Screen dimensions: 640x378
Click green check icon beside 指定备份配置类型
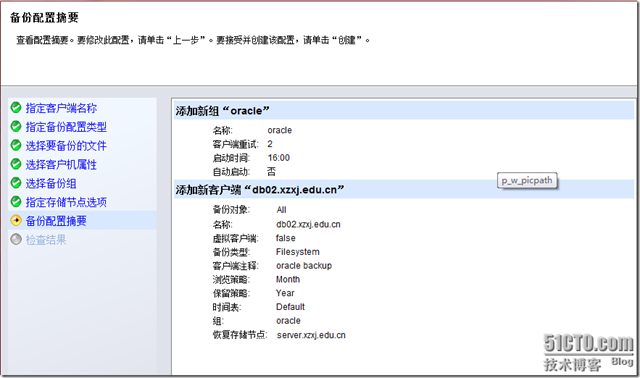pos(16,127)
